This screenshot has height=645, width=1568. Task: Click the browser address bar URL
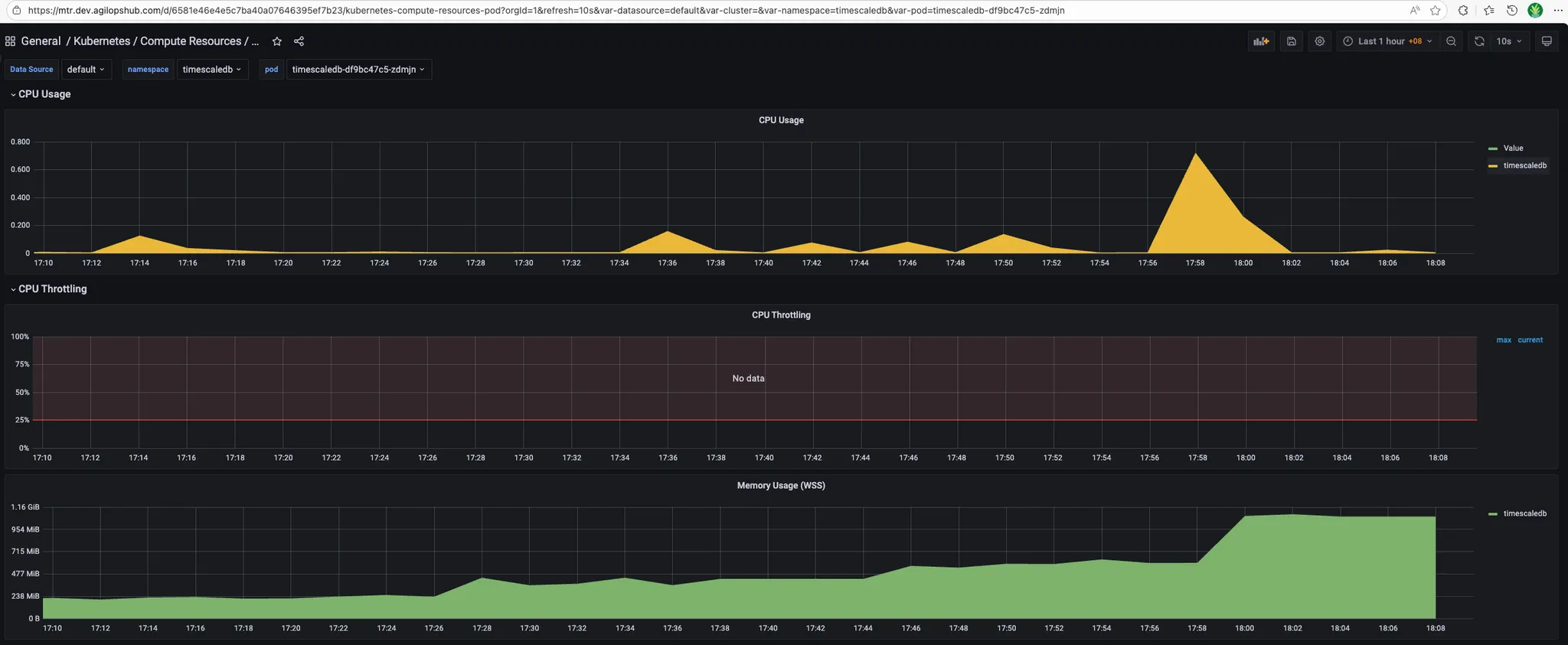(546, 11)
